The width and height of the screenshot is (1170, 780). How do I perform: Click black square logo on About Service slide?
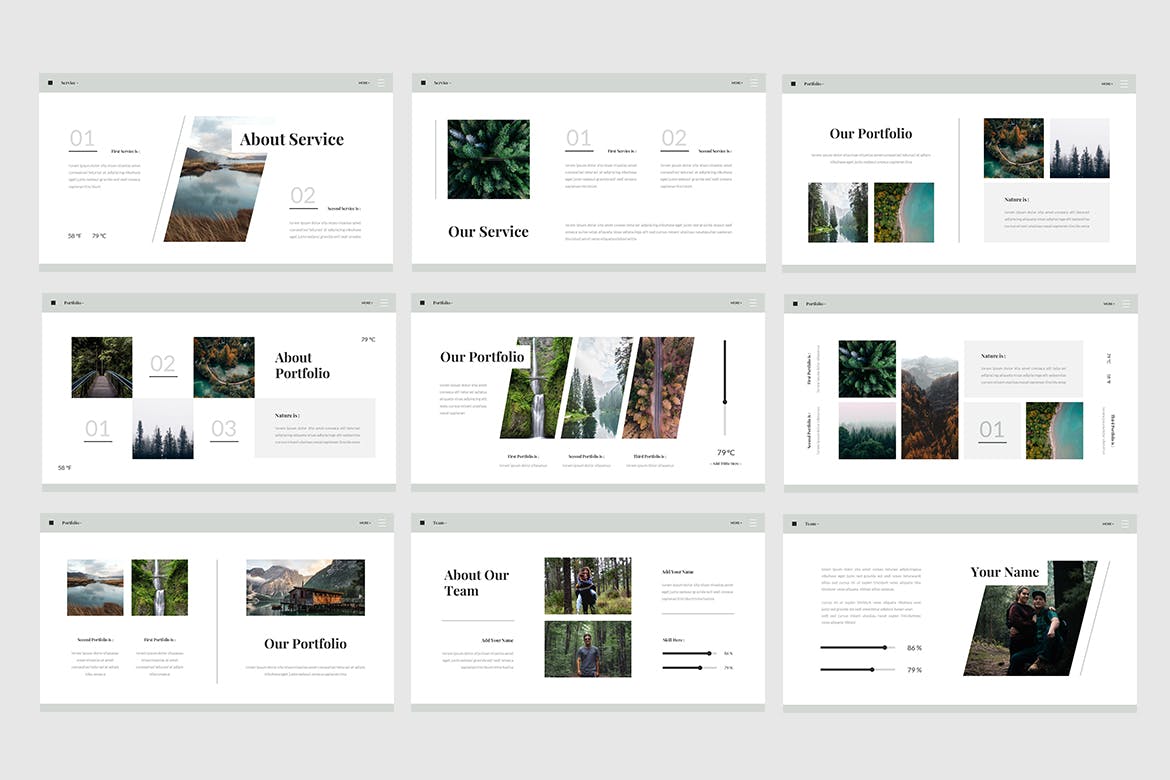point(51,83)
